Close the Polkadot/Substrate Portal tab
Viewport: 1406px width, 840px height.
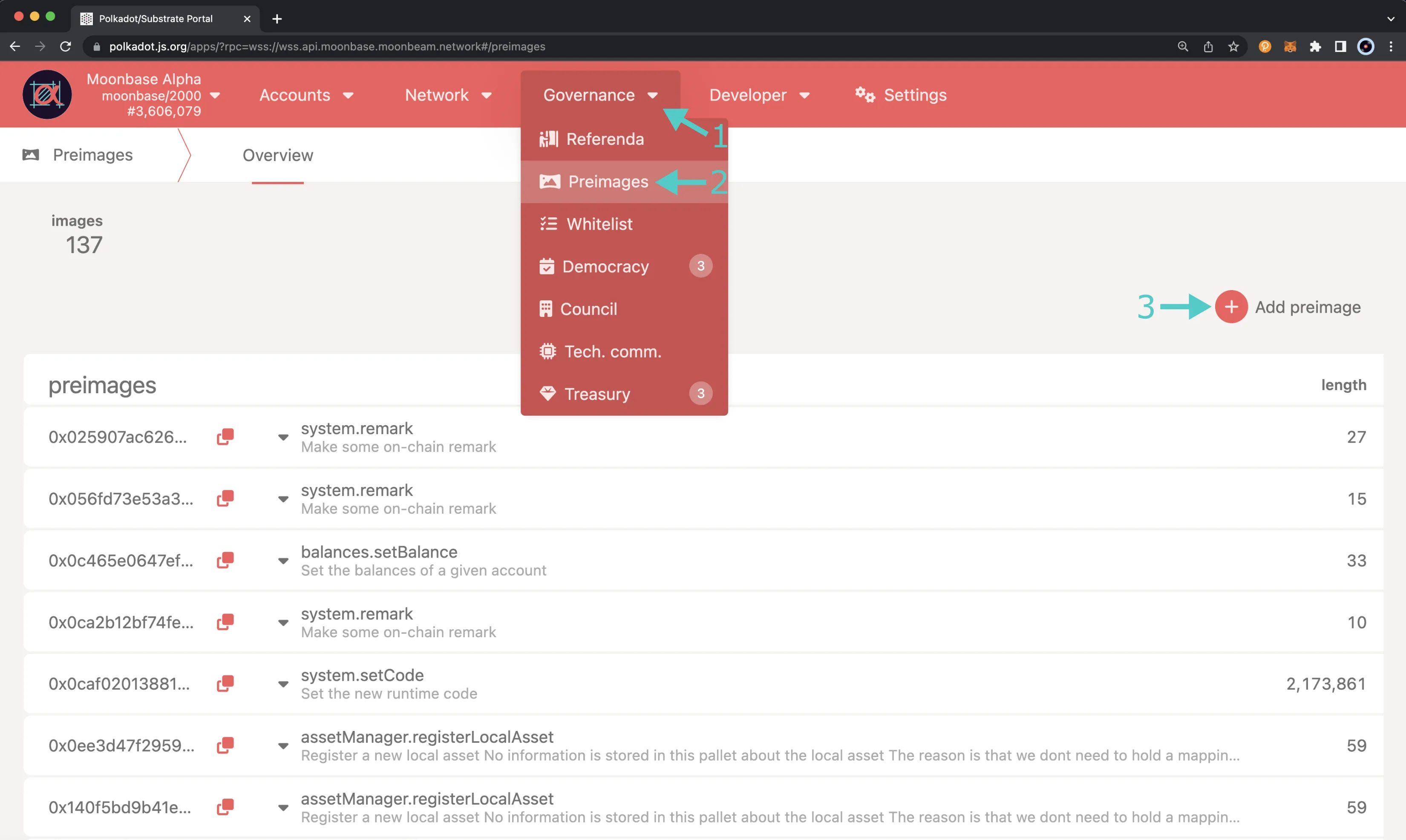pyautogui.click(x=247, y=19)
